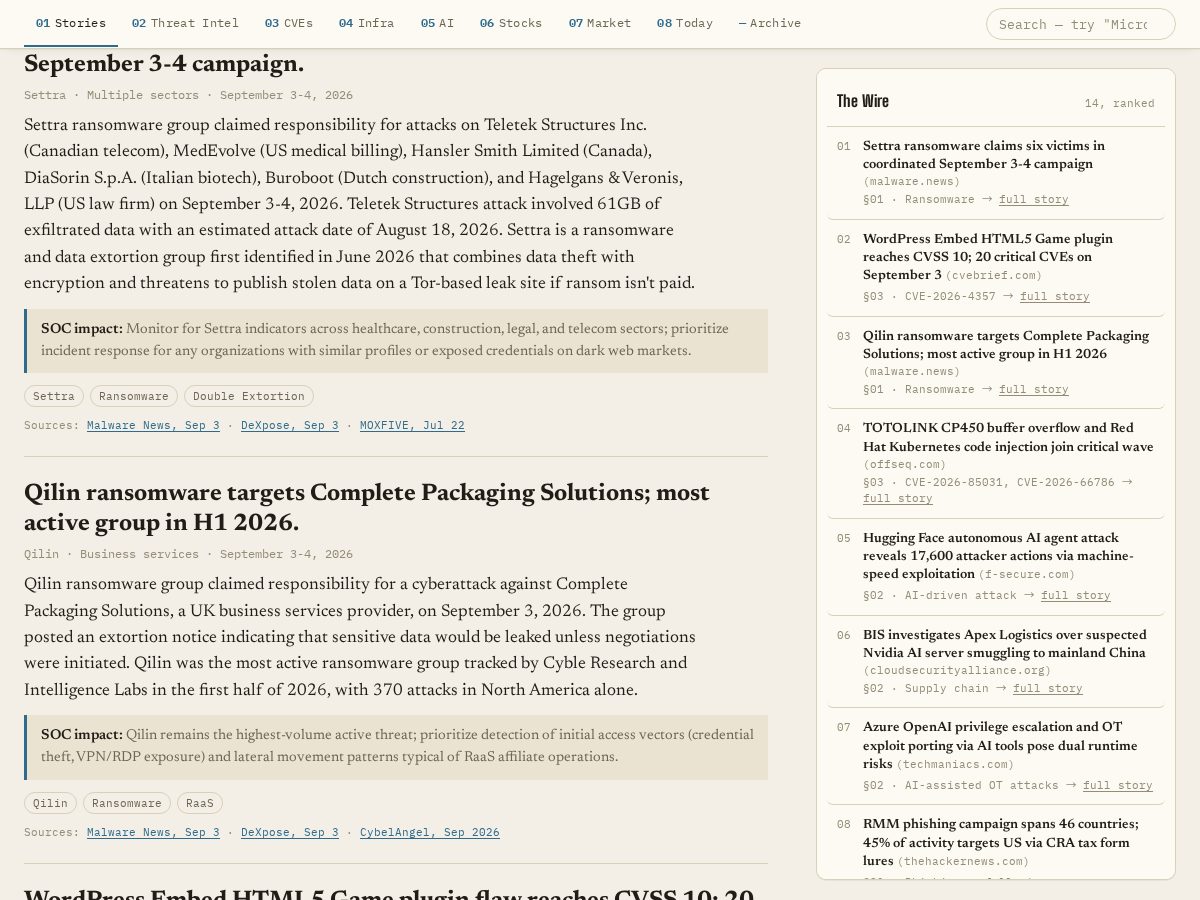The image size is (1200, 900).
Task: Open Malware News source under the Settra story
Action: click(x=153, y=425)
